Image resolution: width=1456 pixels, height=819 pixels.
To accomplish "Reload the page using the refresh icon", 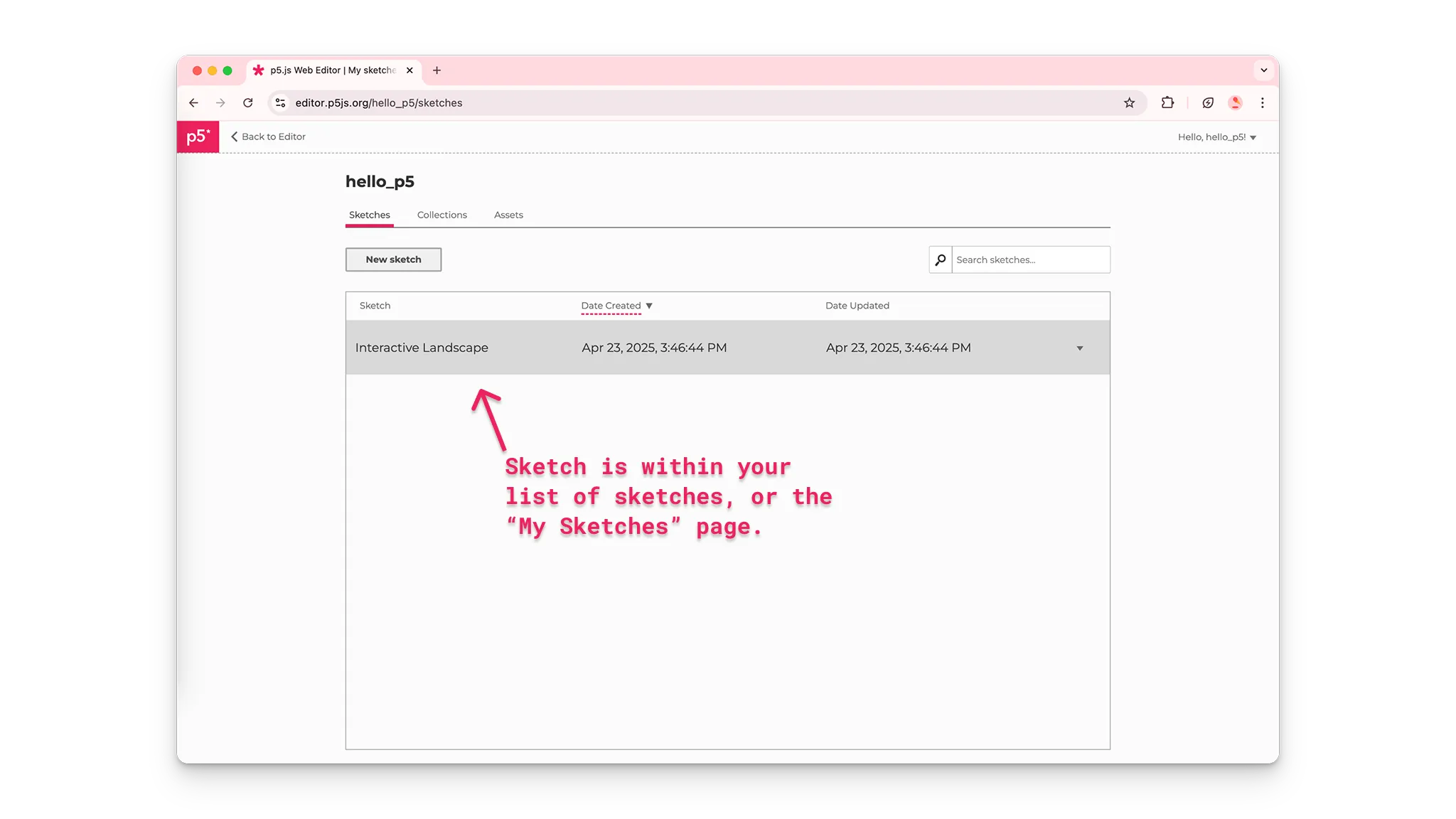I will (248, 102).
